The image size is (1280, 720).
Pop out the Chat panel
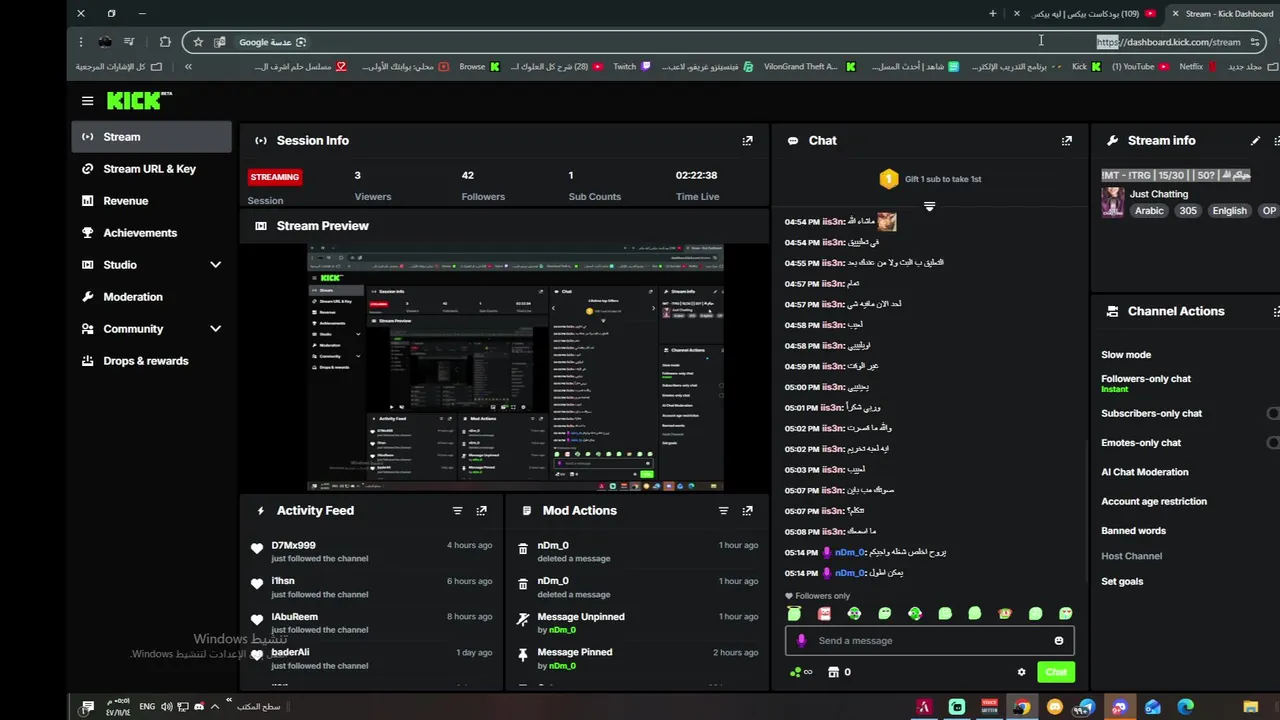1066,141
